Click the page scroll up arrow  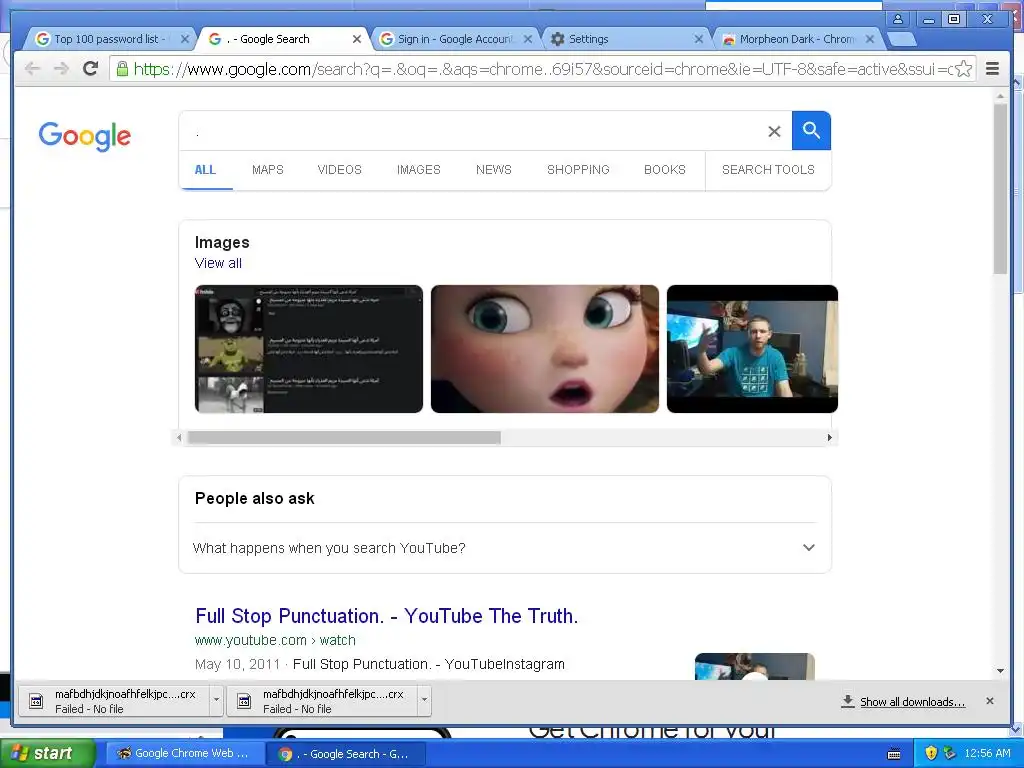coord(1000,97)
